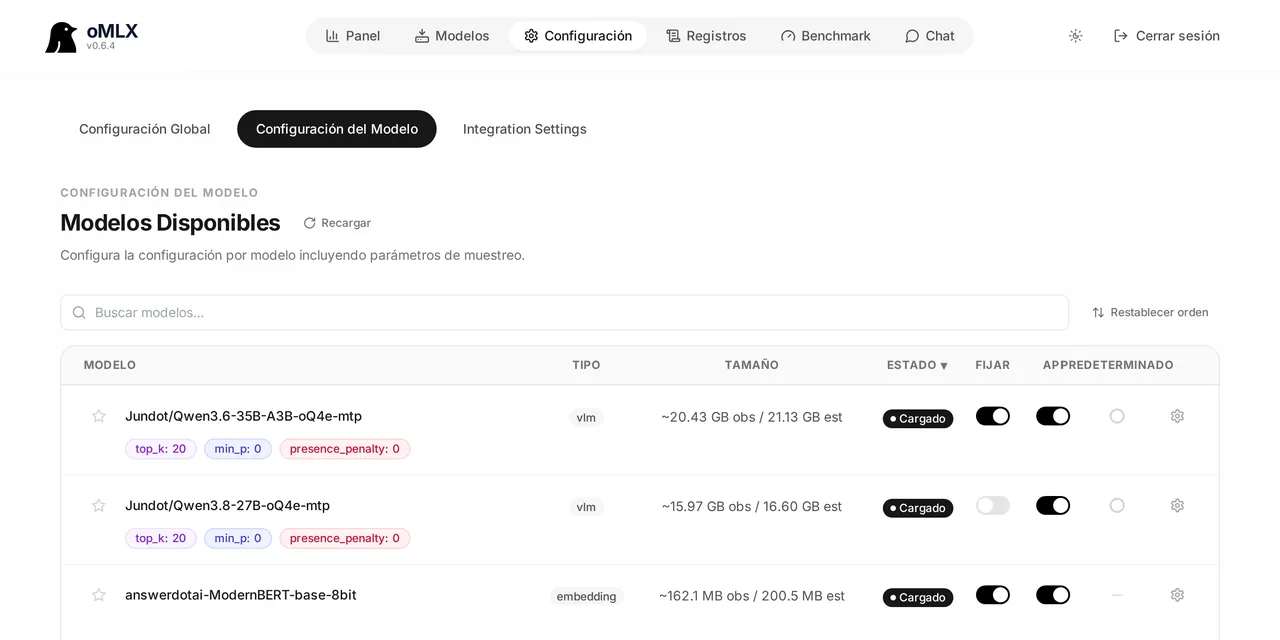Open settings gear for Qwen3.8-27B model
1280x640 pixels.
pos(1177,506)
